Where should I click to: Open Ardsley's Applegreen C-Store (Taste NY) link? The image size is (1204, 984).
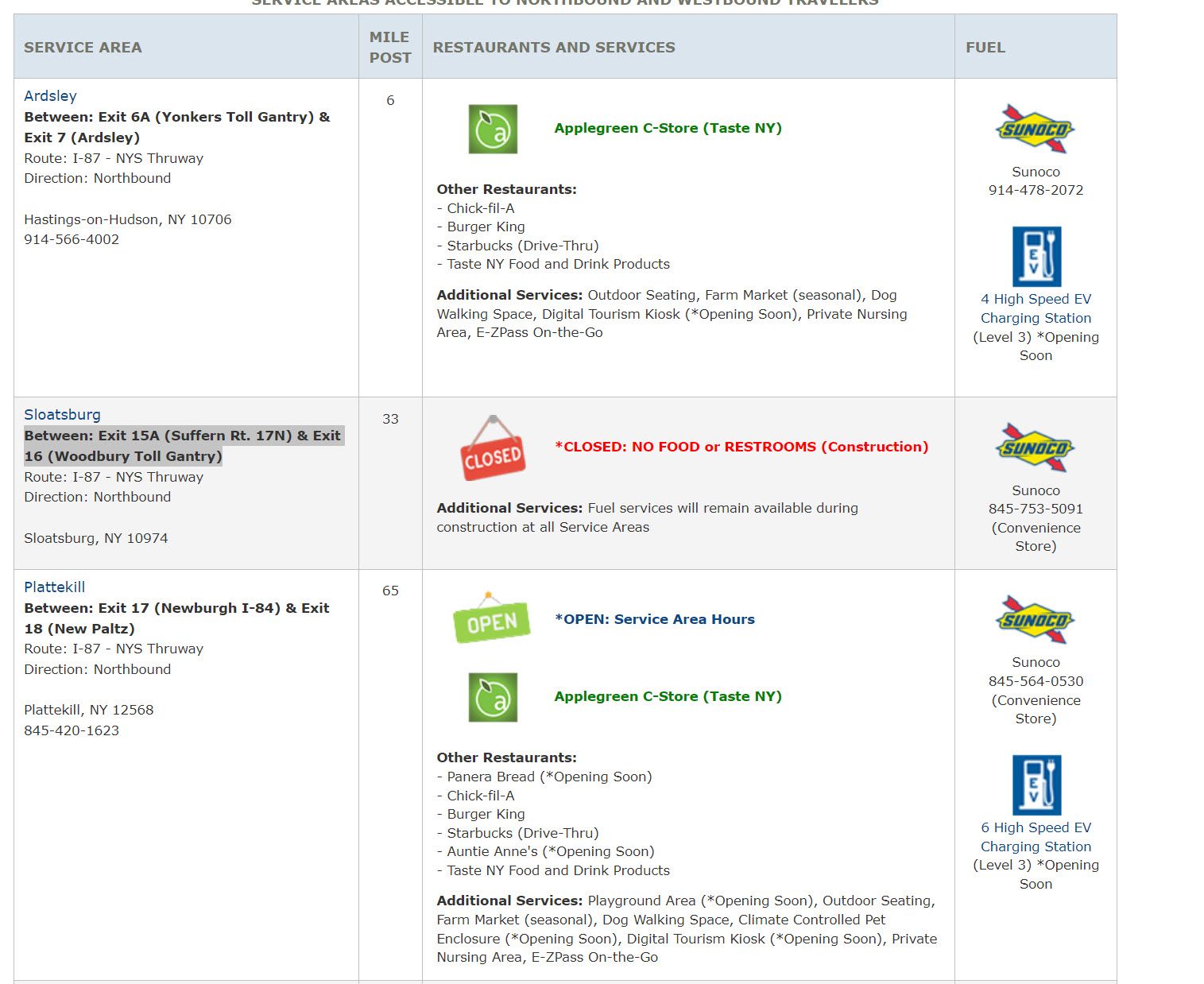[x=668, y=129]
